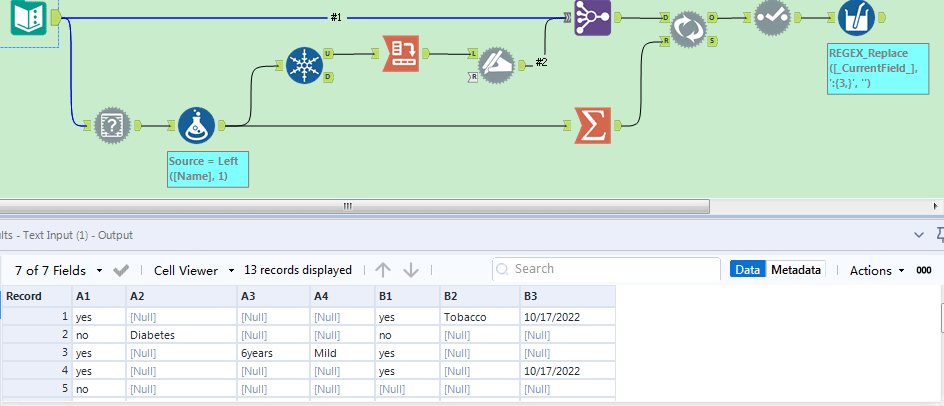Open the 7 of 7 Fields dropdown
Image resolution: width=944 pixels, height=406 pixels.
click(x=59, y=270)
